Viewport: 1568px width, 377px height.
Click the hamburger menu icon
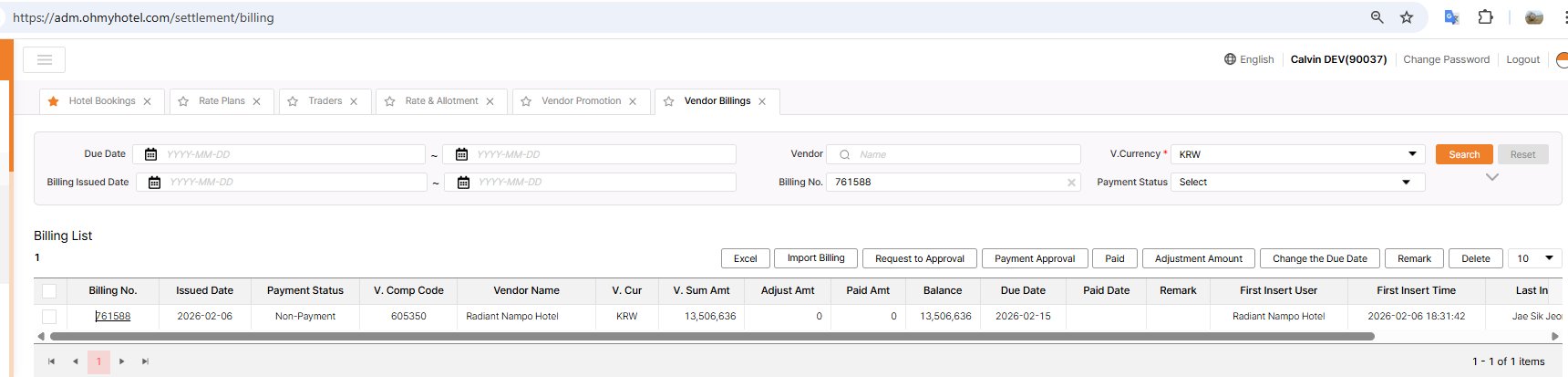pos(44,60)
